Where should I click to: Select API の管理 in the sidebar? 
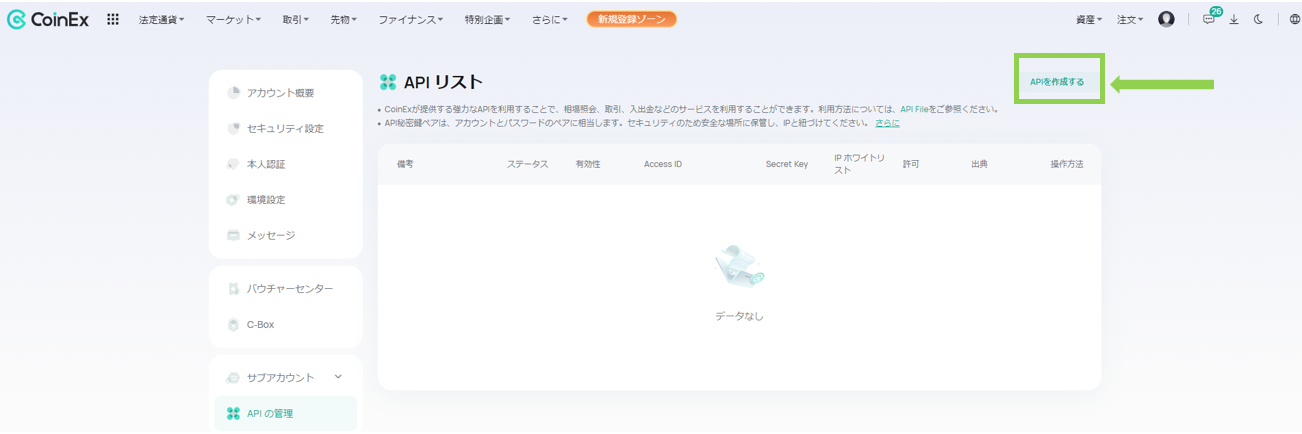click(x=270, y=413)
